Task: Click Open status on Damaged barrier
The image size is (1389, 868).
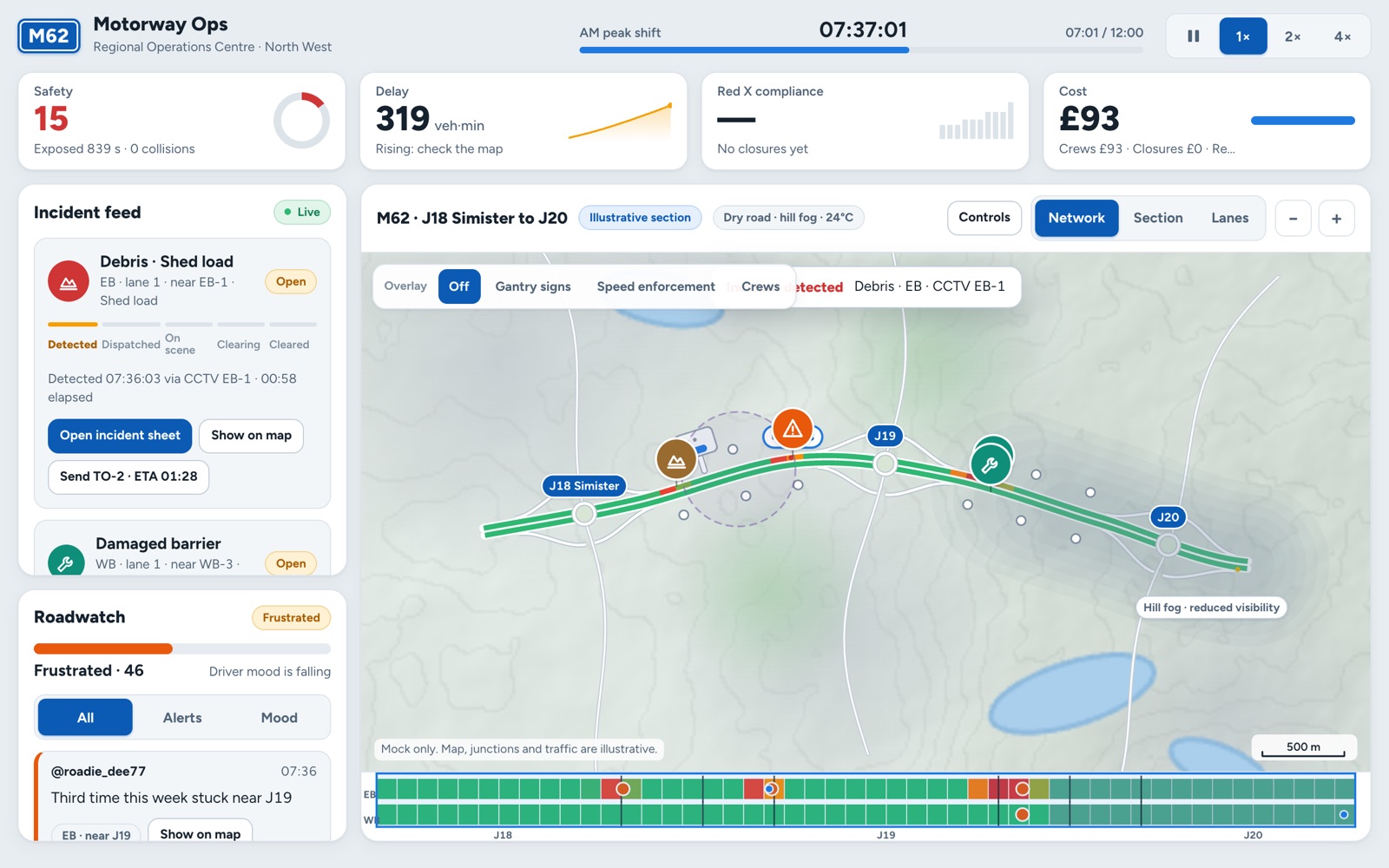Action: pyautogui.click(x=291, y=563)
